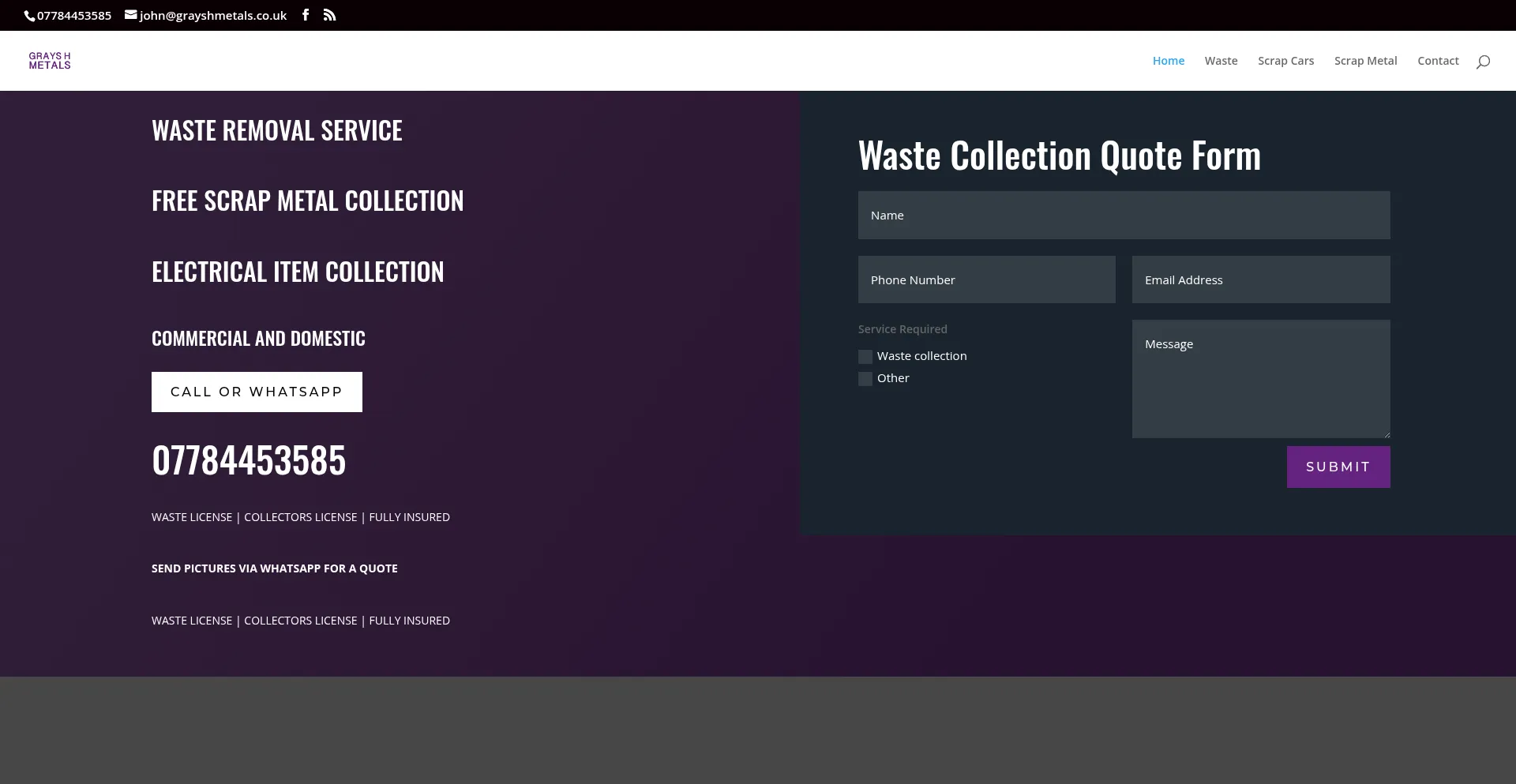Image resolution: width=1516 pixels, height=784 pixels.
Task: Click the large 07784453585 heading
Action: (249, 460)
